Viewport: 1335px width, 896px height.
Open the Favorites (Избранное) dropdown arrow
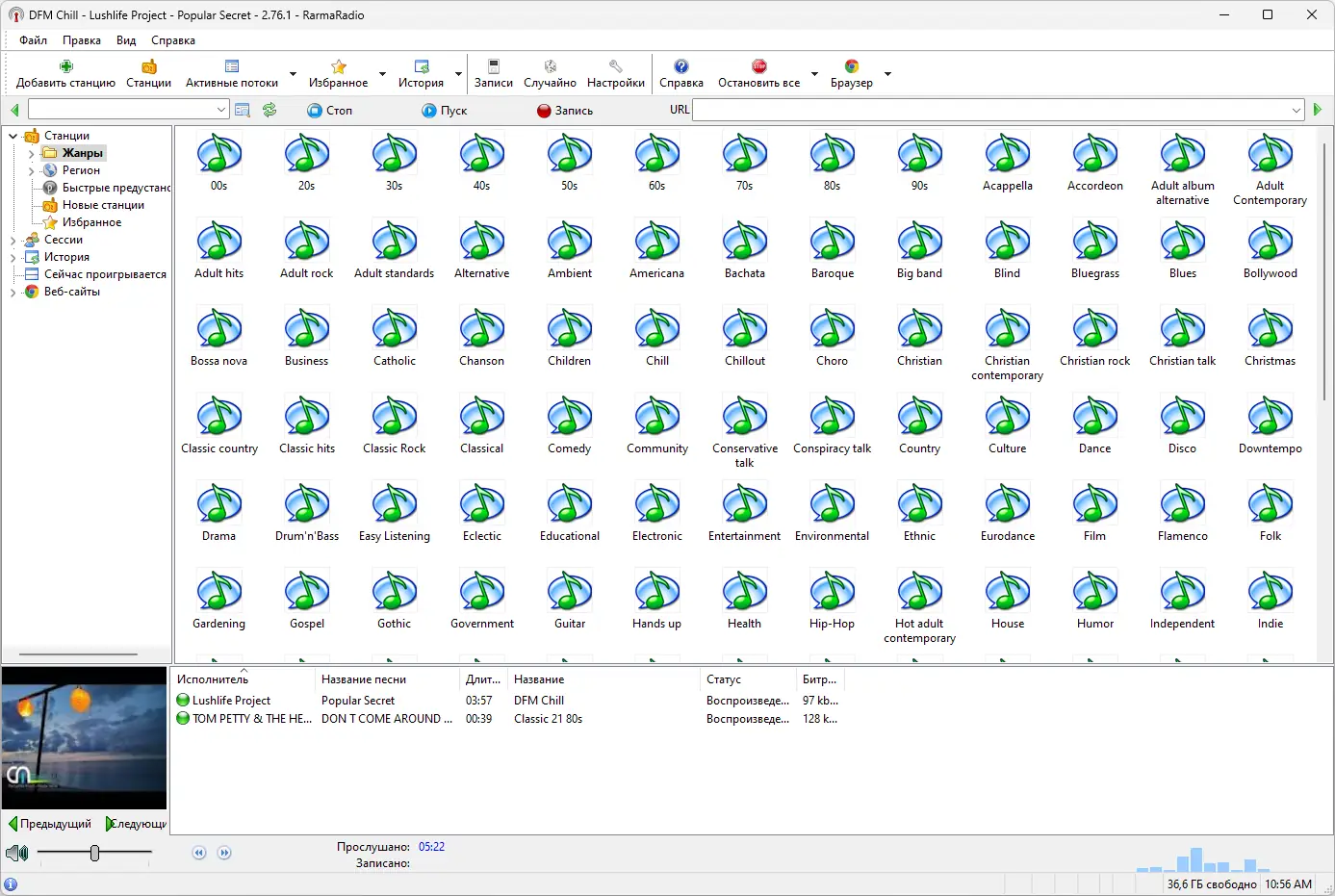[382, 74]
